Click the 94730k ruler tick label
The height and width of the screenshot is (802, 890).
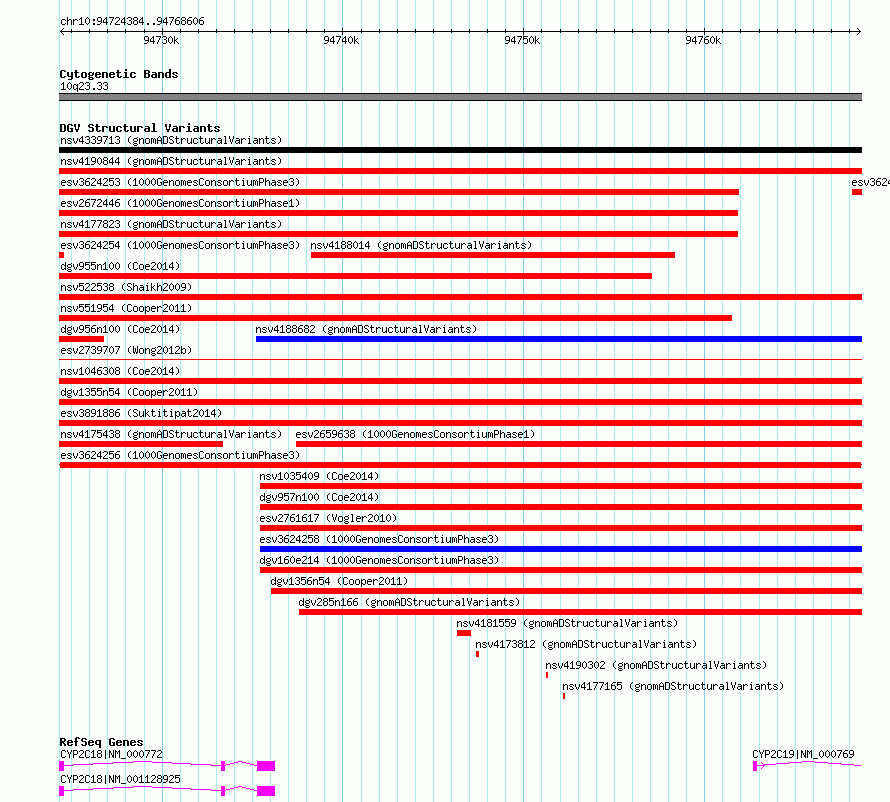(x=161, y=40)
